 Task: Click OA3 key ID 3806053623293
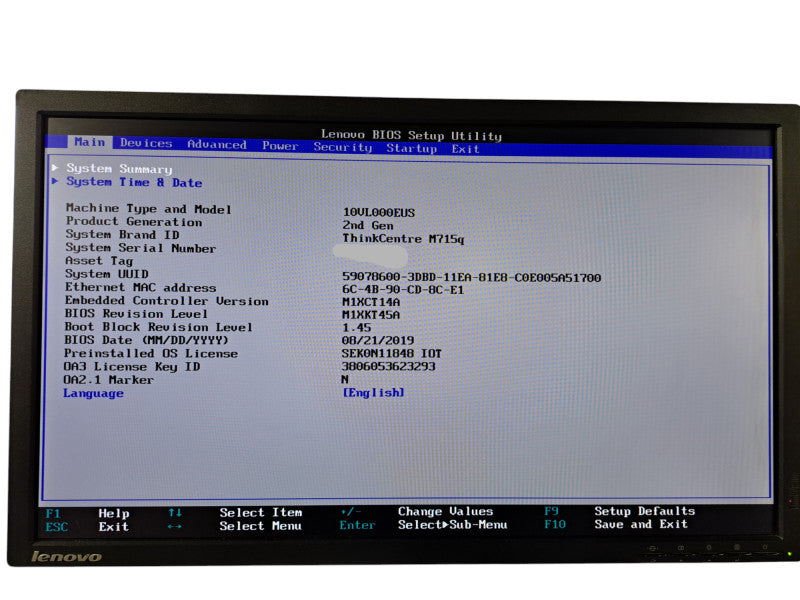388,366
